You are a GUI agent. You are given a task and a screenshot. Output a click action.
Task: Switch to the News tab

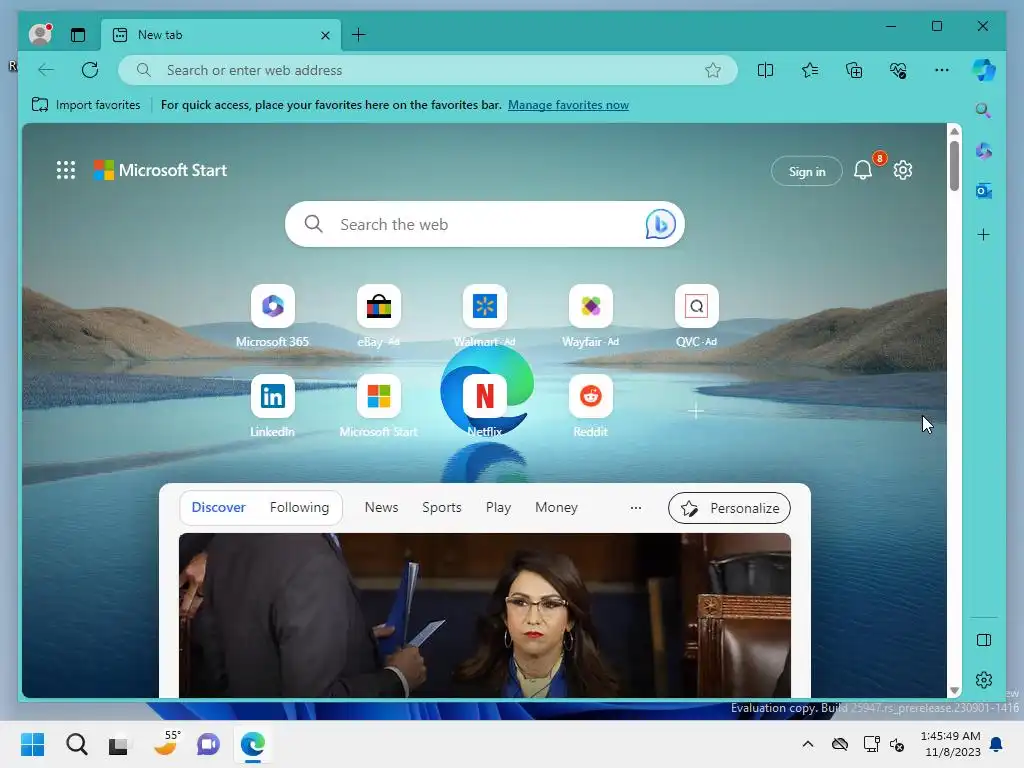point(381,507)
